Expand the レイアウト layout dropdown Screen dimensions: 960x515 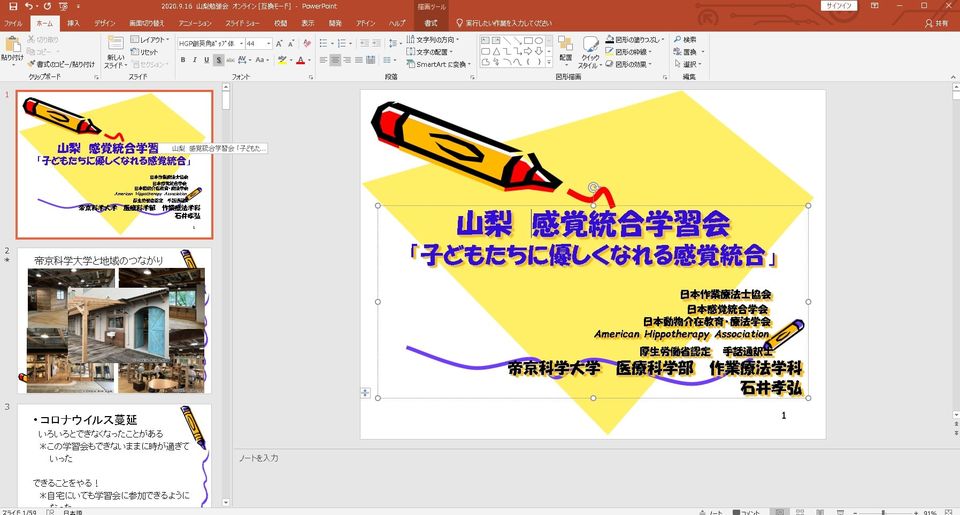pyautogui.click(x=150, y=39)
